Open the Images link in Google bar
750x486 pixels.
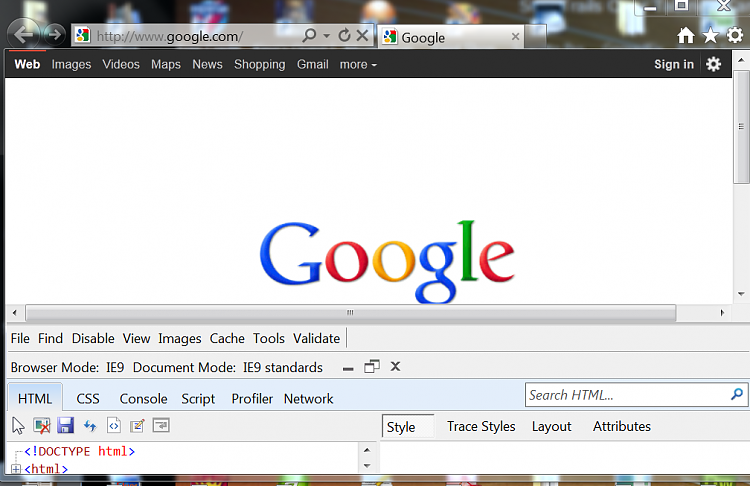click(x=71, y=65)
